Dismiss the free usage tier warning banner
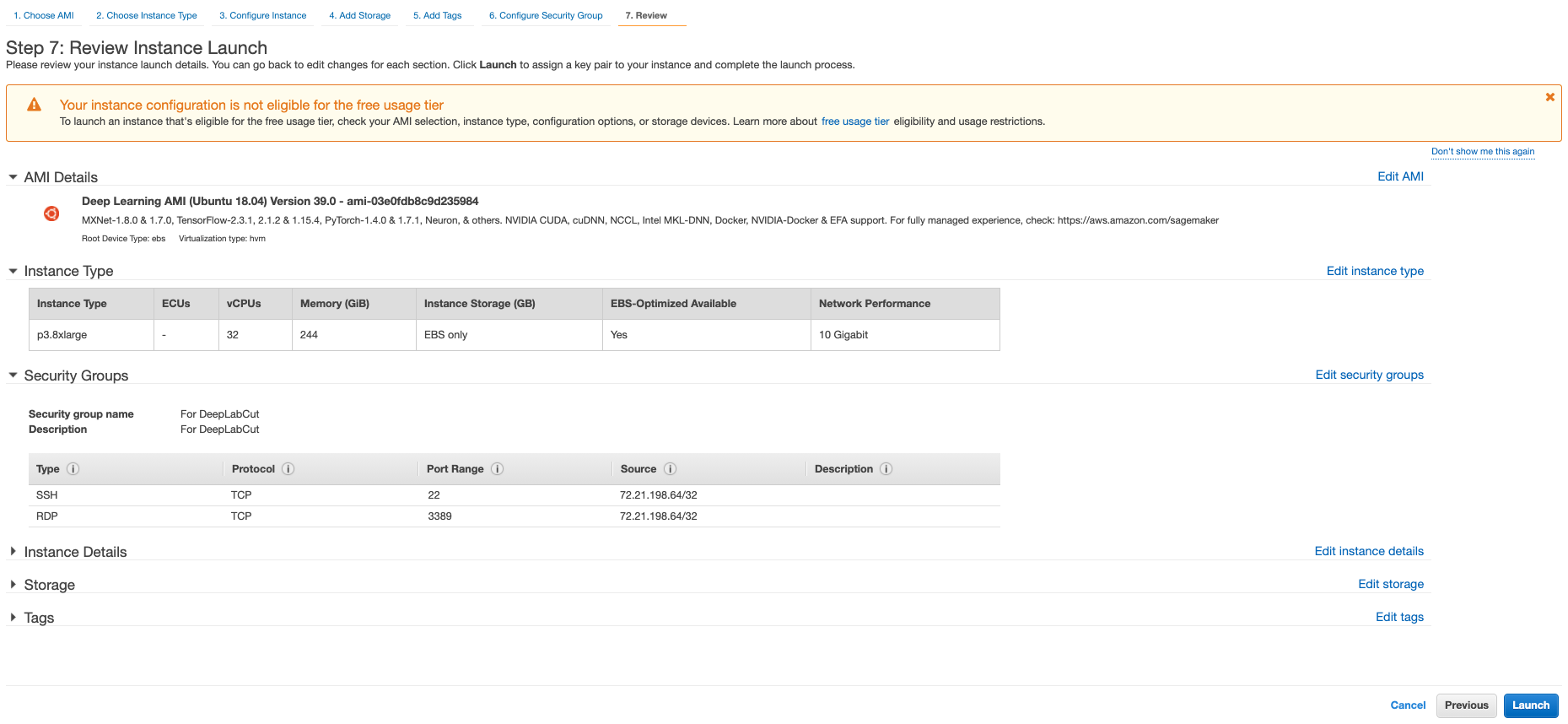This screenshot has width=1568, height=724. 1549,97
